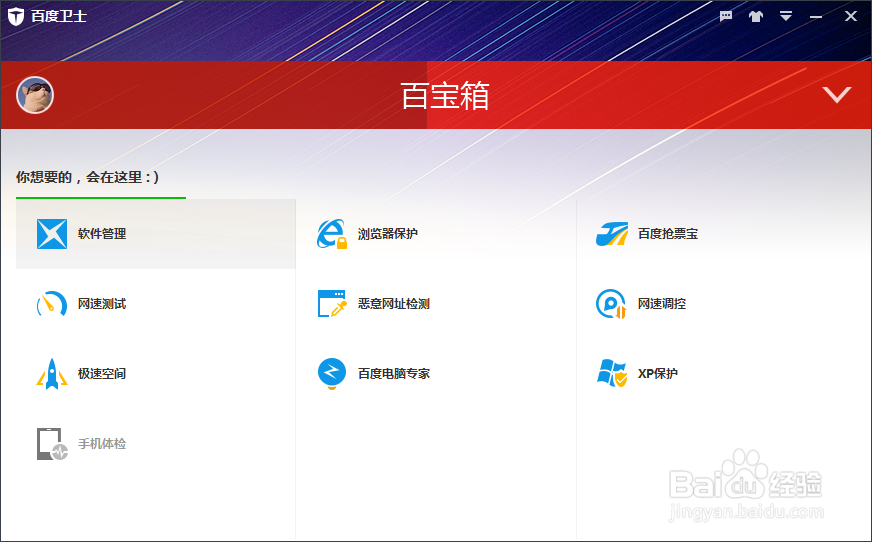This screenshot has height=542, width=872.
Task: Open the main menu dropdown in title bar
Action: coord(786,16)
